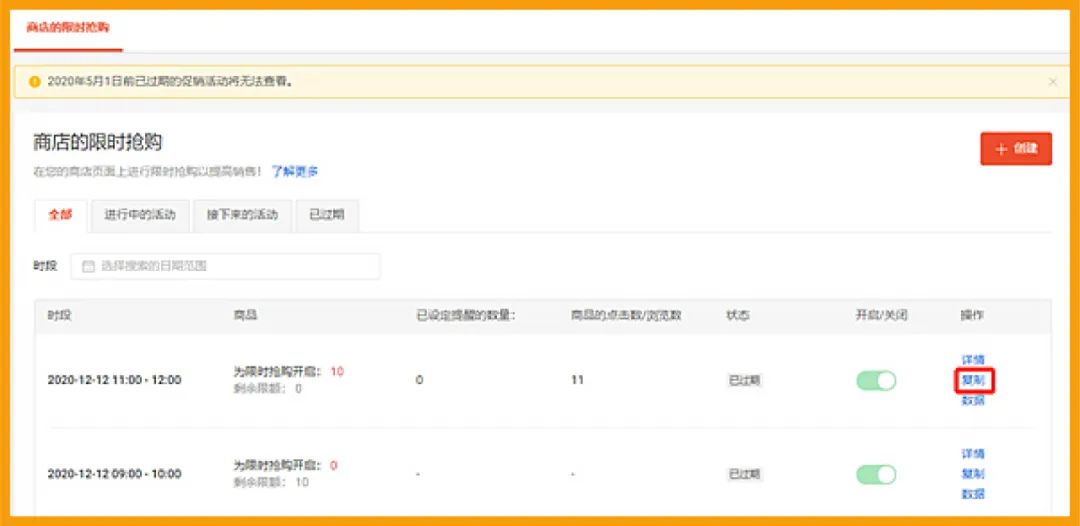Select the 全部 tab

(61, 215)
